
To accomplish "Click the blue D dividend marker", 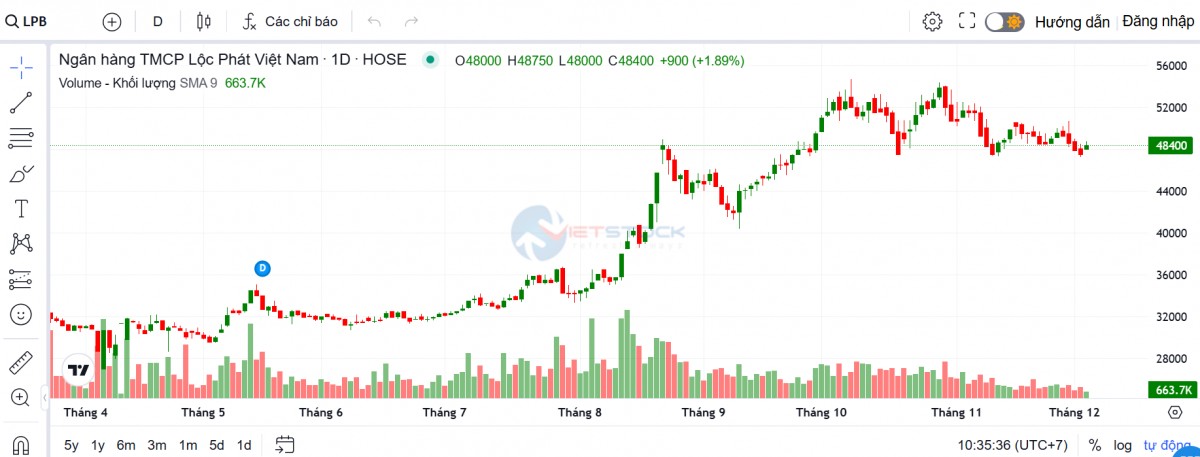I will click(262, 268).
